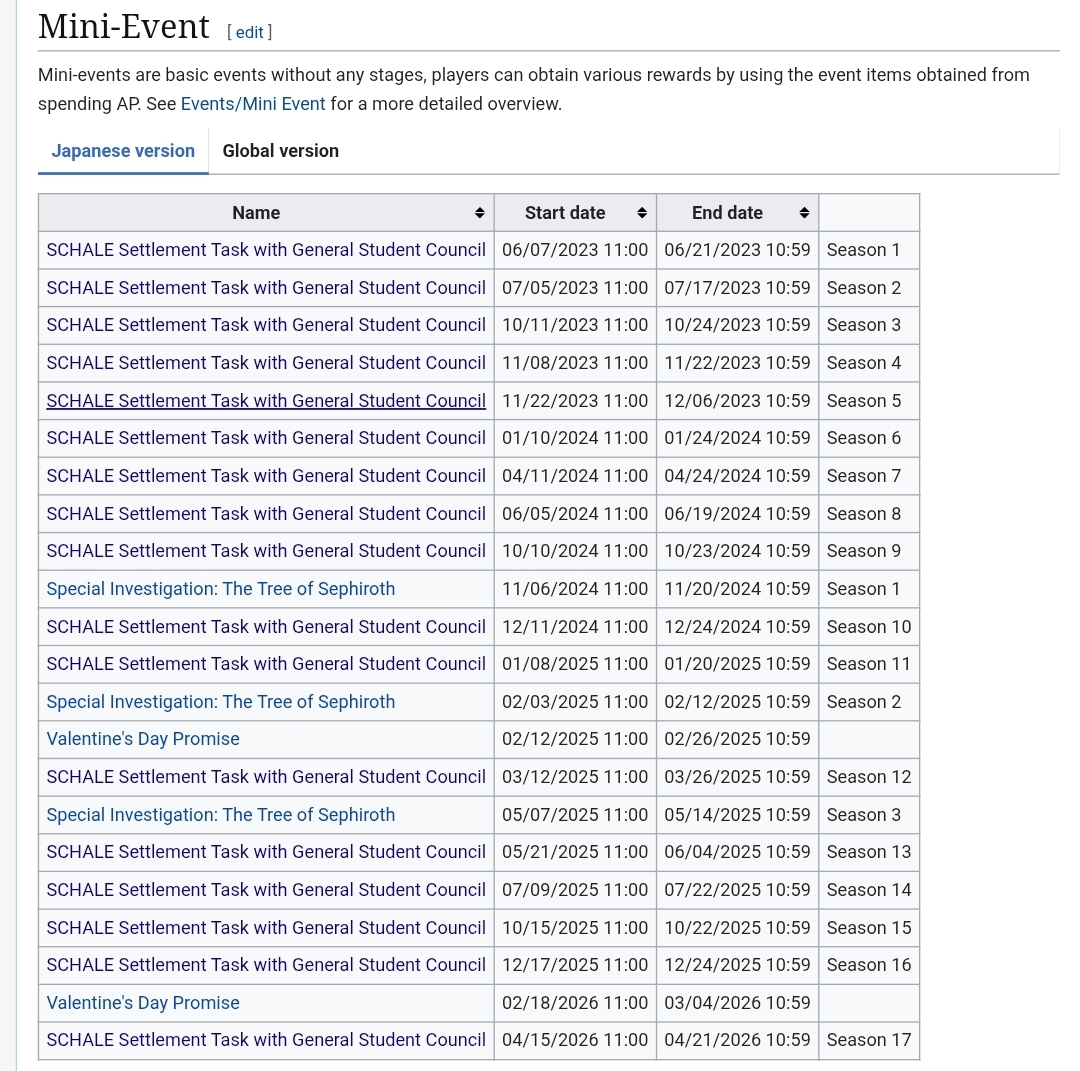Select the Season 16 cell

coord(869,965)
